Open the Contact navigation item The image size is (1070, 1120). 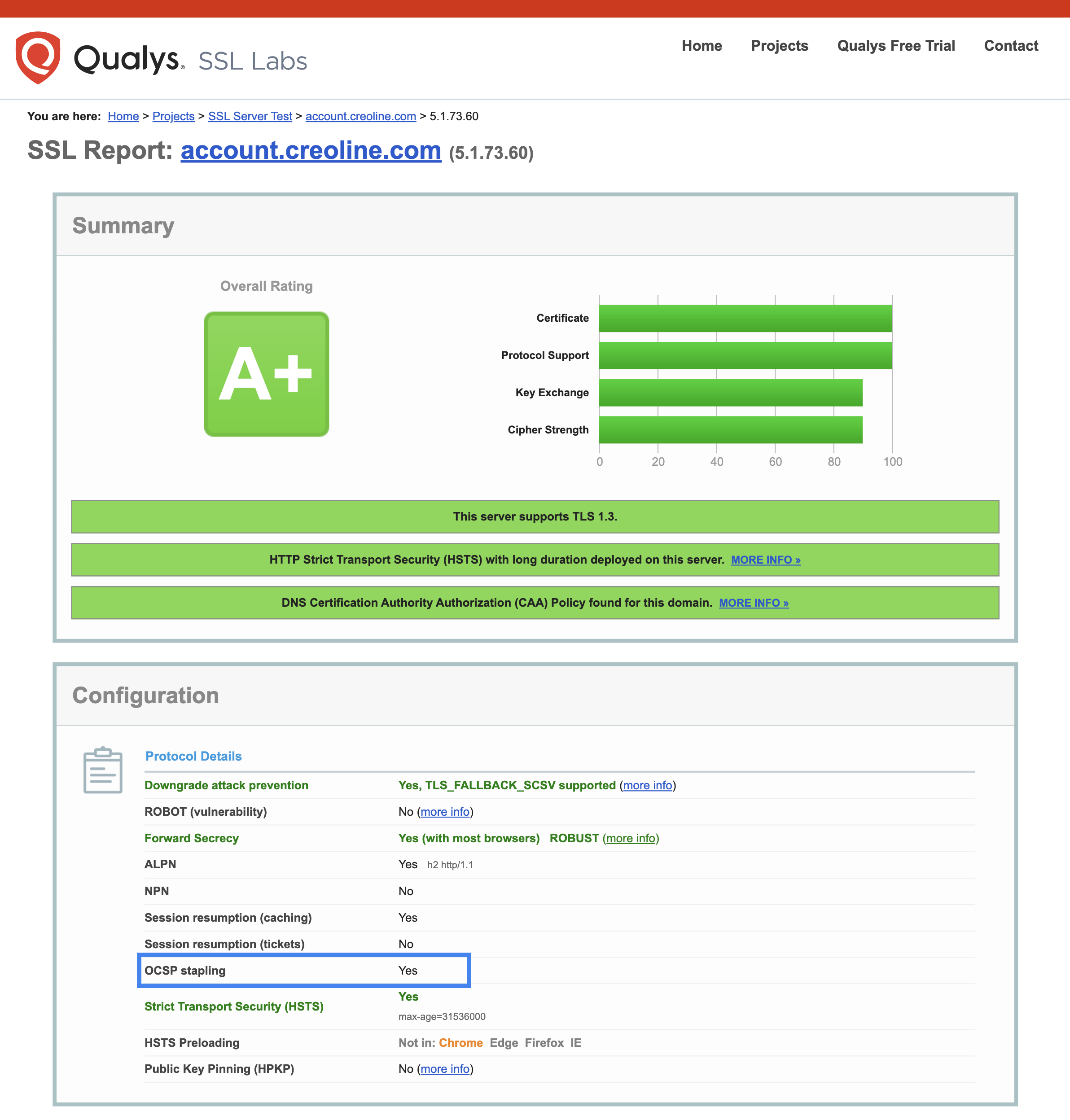tap(1011, 46)
